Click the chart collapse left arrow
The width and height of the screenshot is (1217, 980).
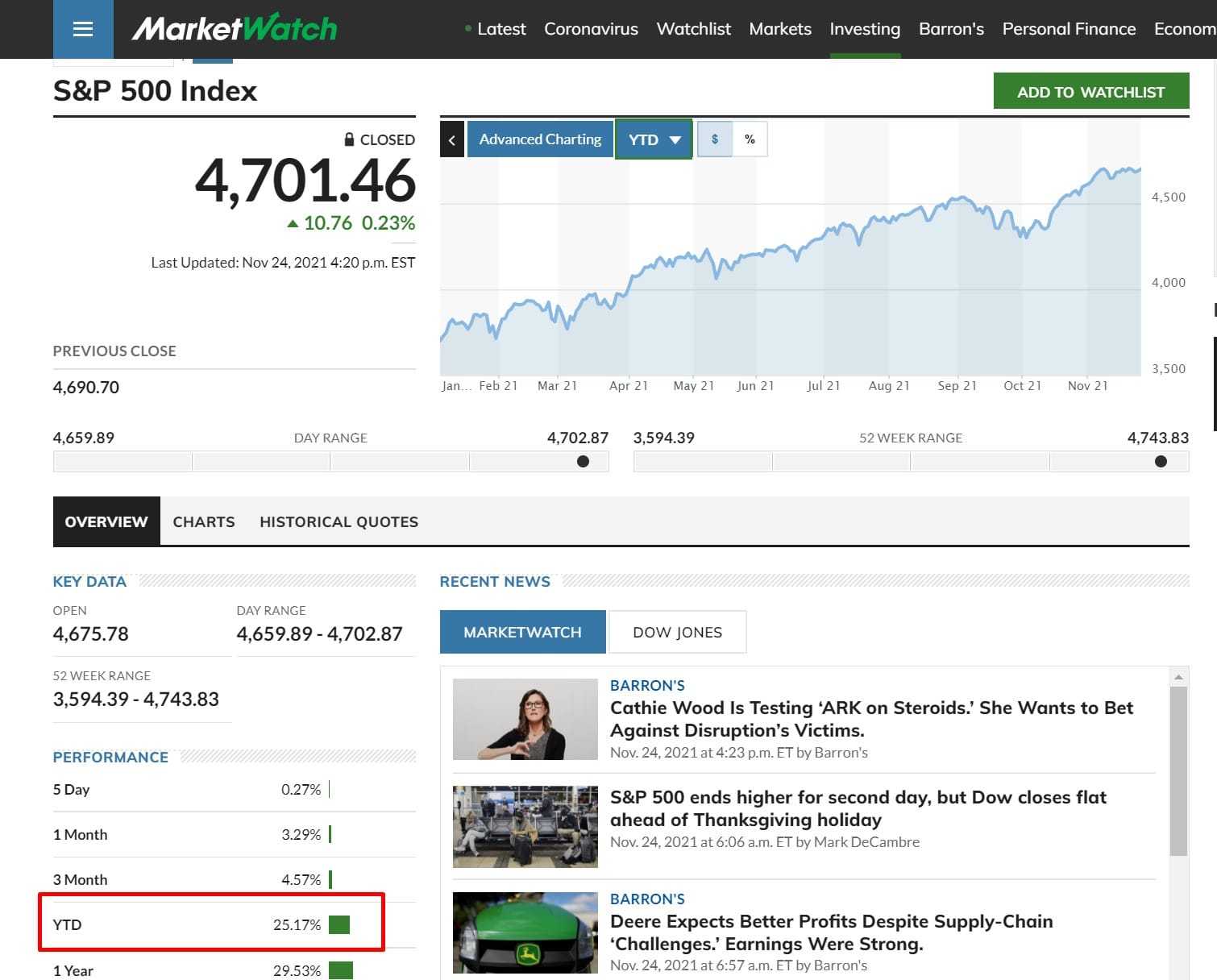(x=452, y=140)
